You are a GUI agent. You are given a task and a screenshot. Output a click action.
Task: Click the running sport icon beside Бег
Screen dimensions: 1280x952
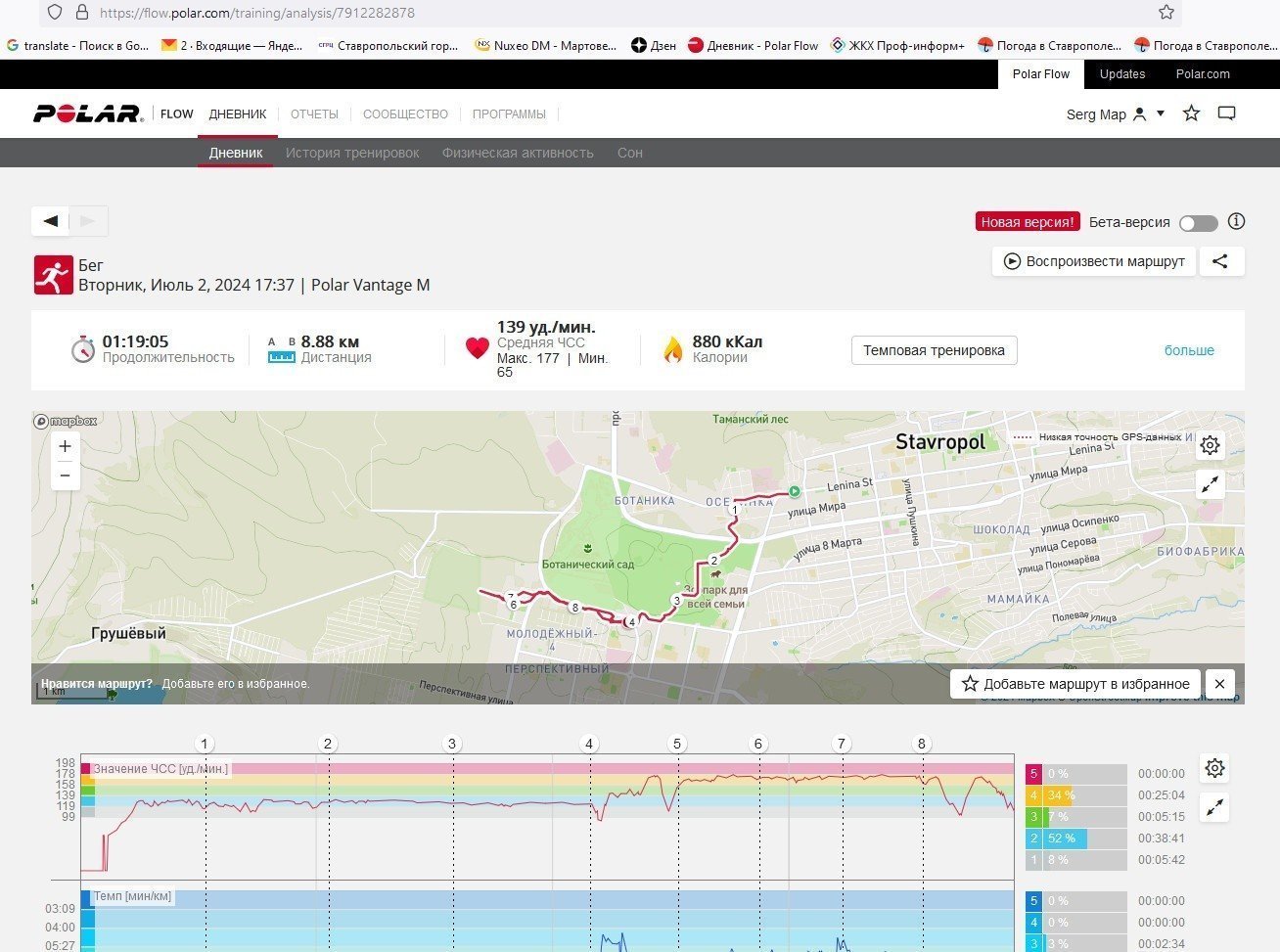(x=53, y=276)
